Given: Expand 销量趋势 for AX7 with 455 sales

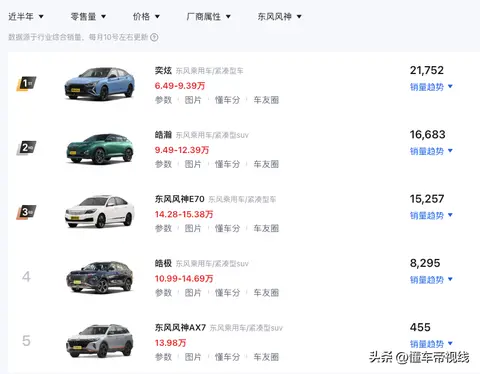Looking at the screenshot, I should click(x=431, y=344).
